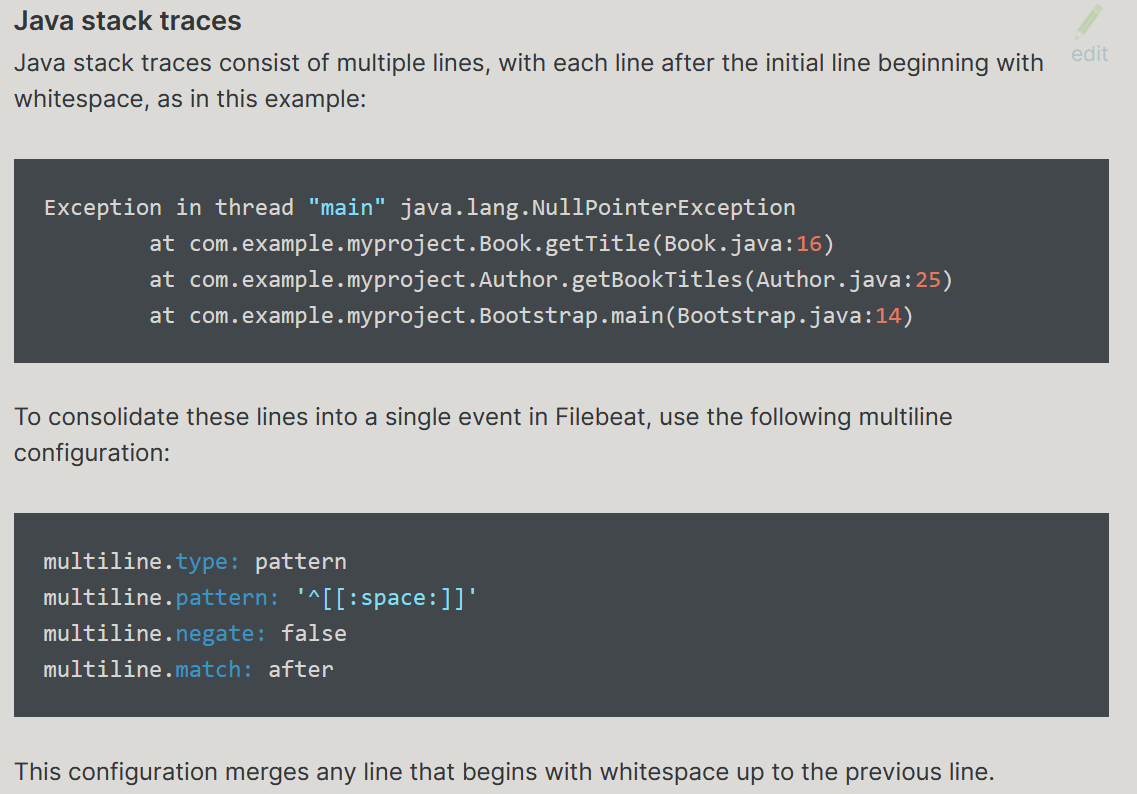The height and width of the screenshot is (794, 1137).
Task: Click the multiline.match key
Action: (x=148, y=670)
